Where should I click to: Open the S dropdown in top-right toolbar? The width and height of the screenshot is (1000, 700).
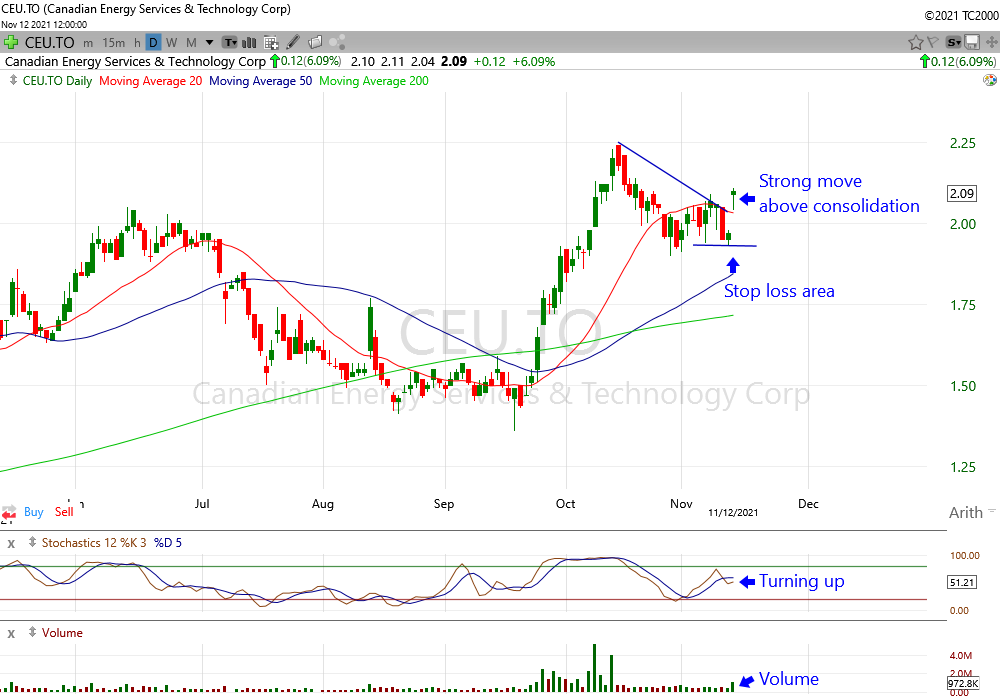click(x=953, y=43)
